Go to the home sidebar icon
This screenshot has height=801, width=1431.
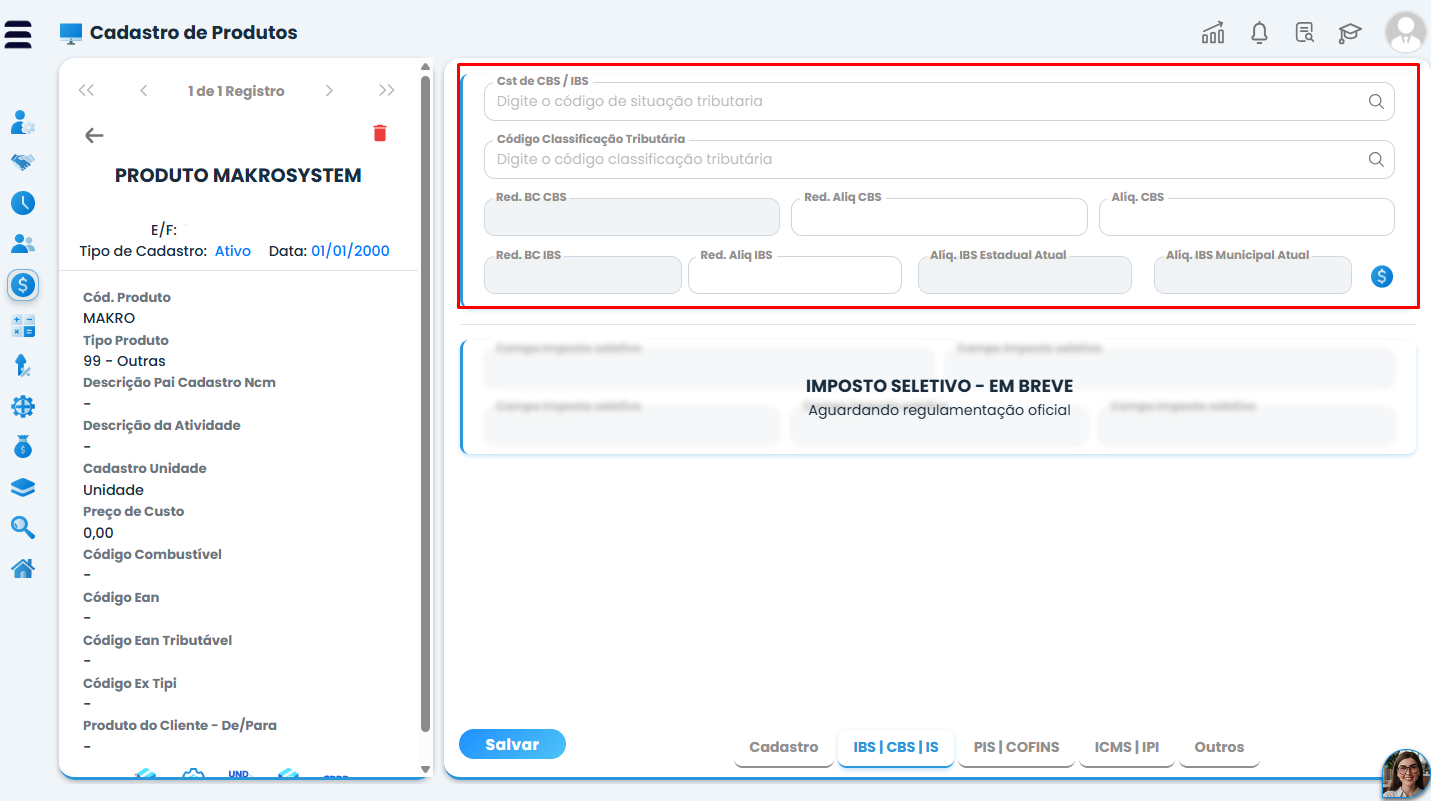click(x=23, y=569)
